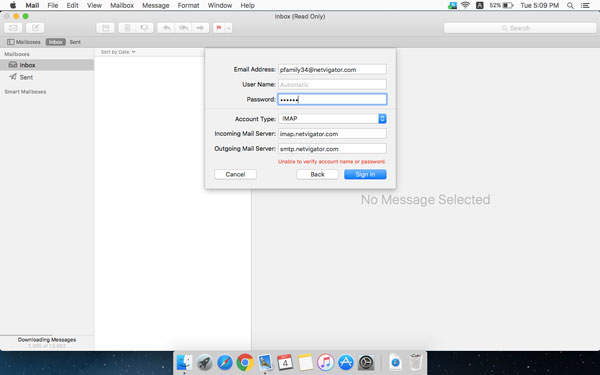The height and width of the screenshot is (375, 600).
Task: Open the Edit menu
Action: click(x=72, y=5)
